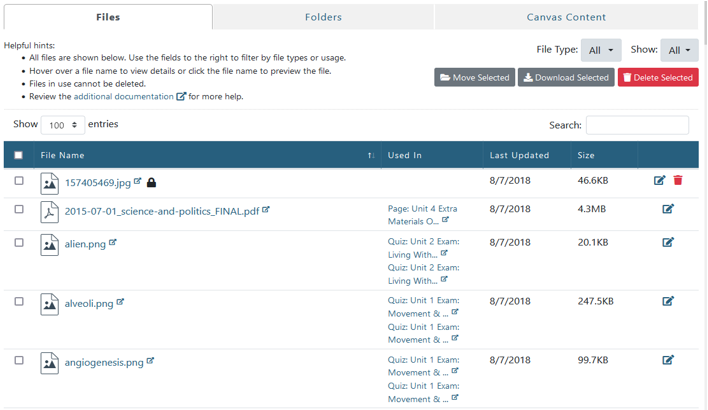708x410 pixels.
Task: Click the lock icon beside 157405469.jpg
Action: tap(151, 183)
